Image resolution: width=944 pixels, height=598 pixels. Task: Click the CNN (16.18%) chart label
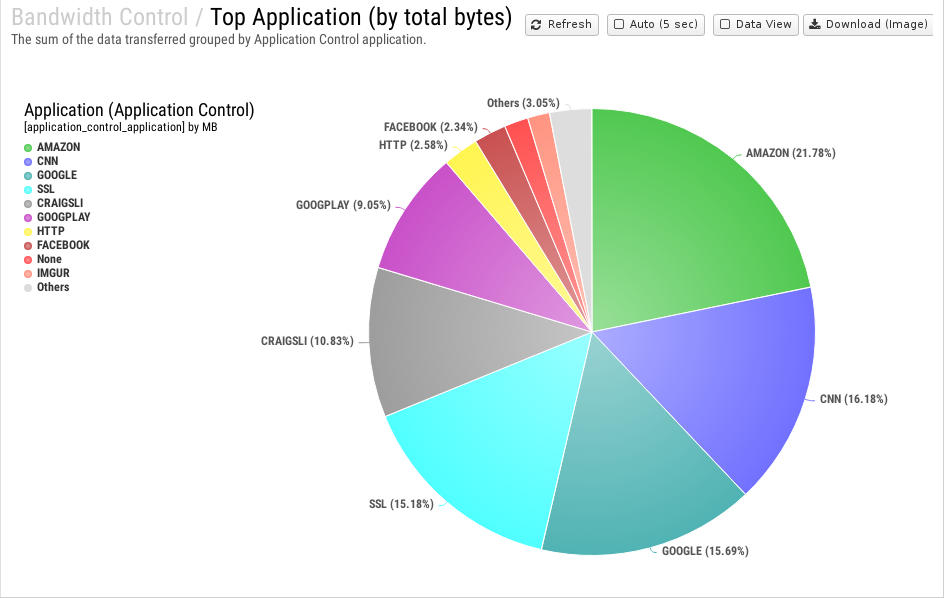pos(853,399)
